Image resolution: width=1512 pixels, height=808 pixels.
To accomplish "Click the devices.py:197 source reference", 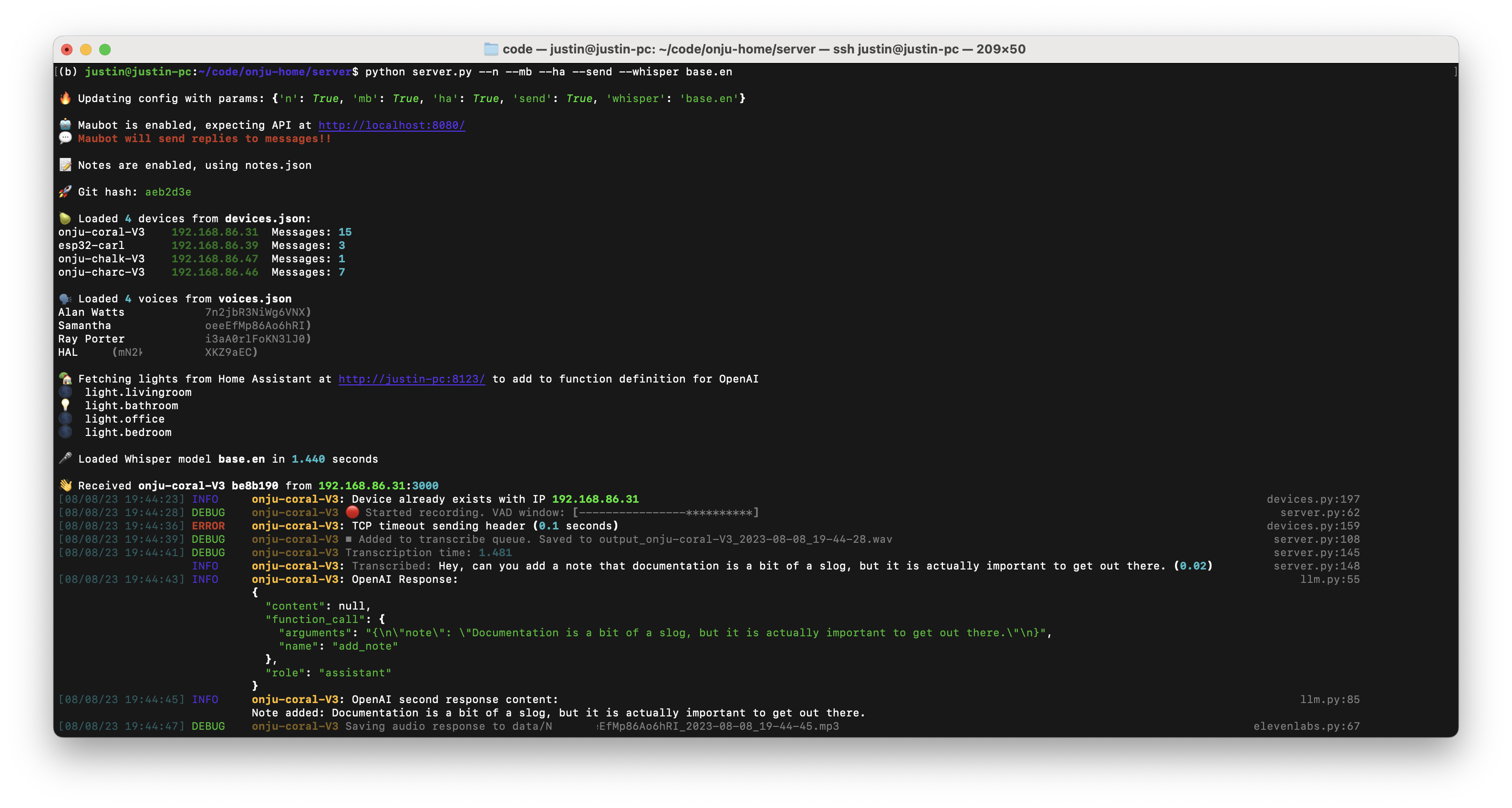I will coord(1313,499).
